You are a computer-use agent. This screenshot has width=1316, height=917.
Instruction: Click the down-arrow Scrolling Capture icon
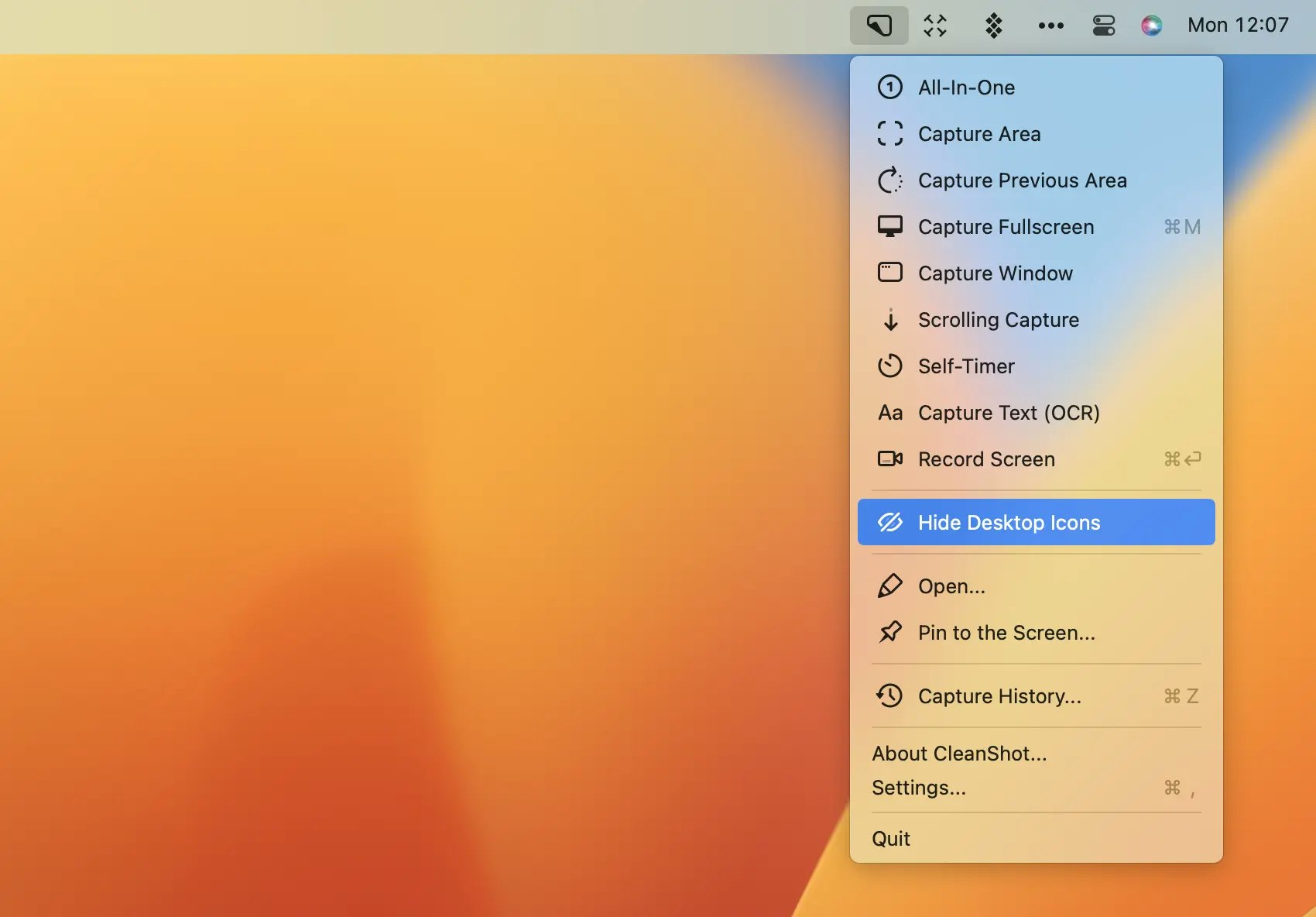(891, 319)
